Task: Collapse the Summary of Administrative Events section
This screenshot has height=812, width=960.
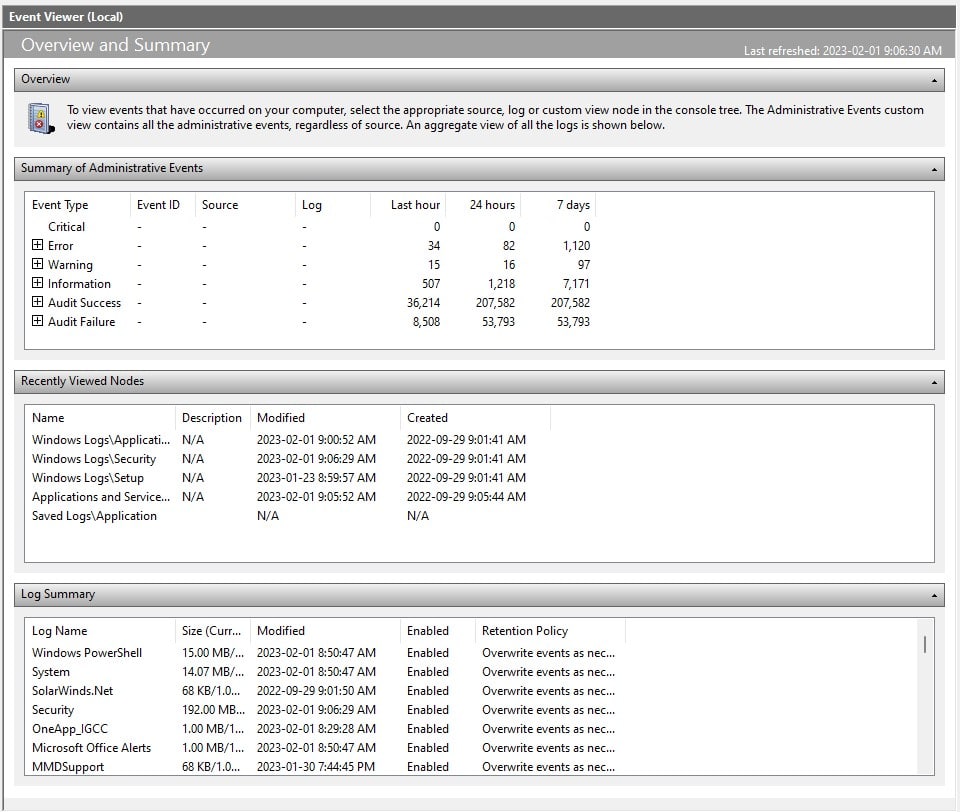Action: [933, 168]
